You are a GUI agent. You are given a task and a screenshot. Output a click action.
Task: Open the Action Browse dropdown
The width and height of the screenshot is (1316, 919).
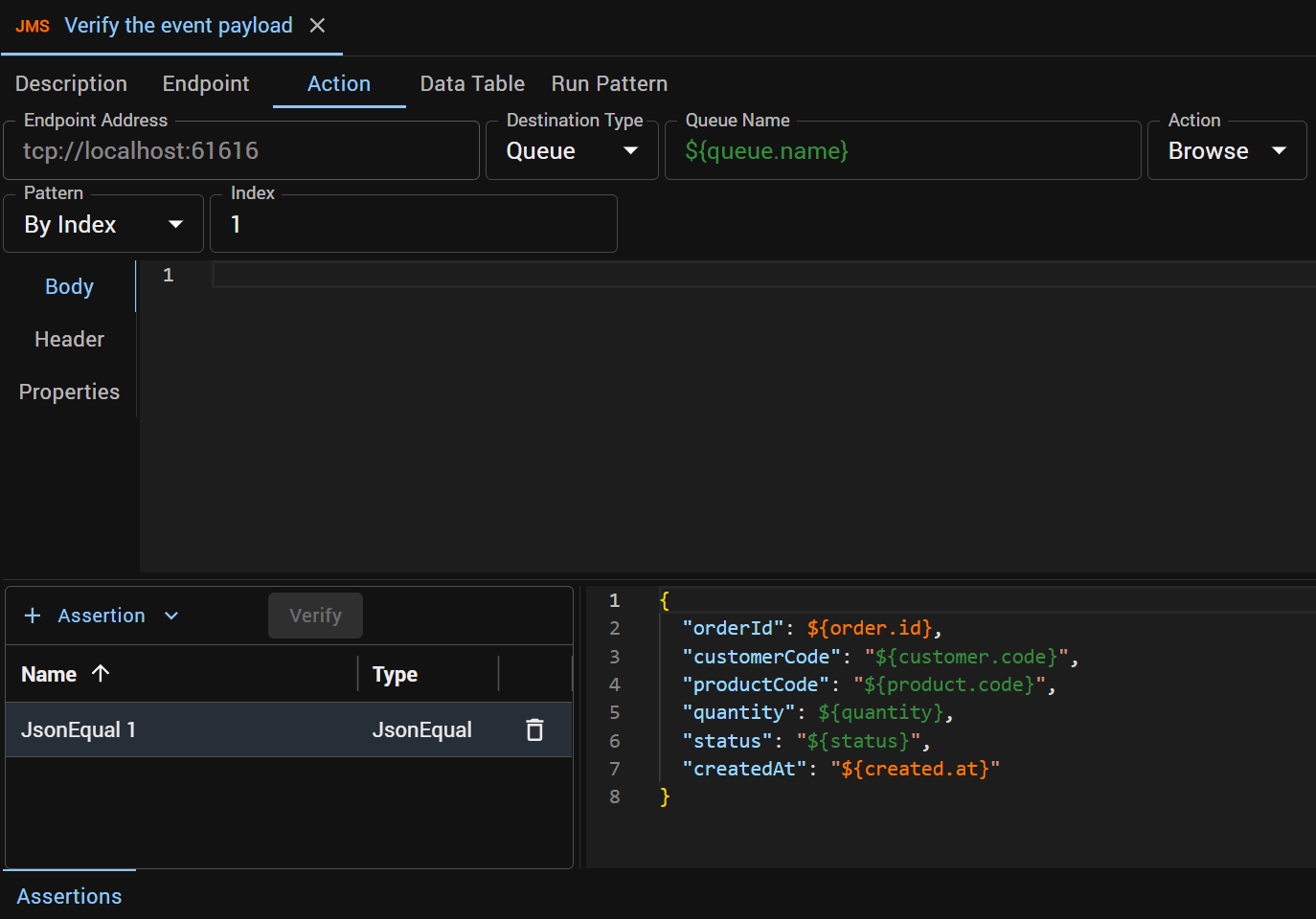click(x=1227, y=150)
